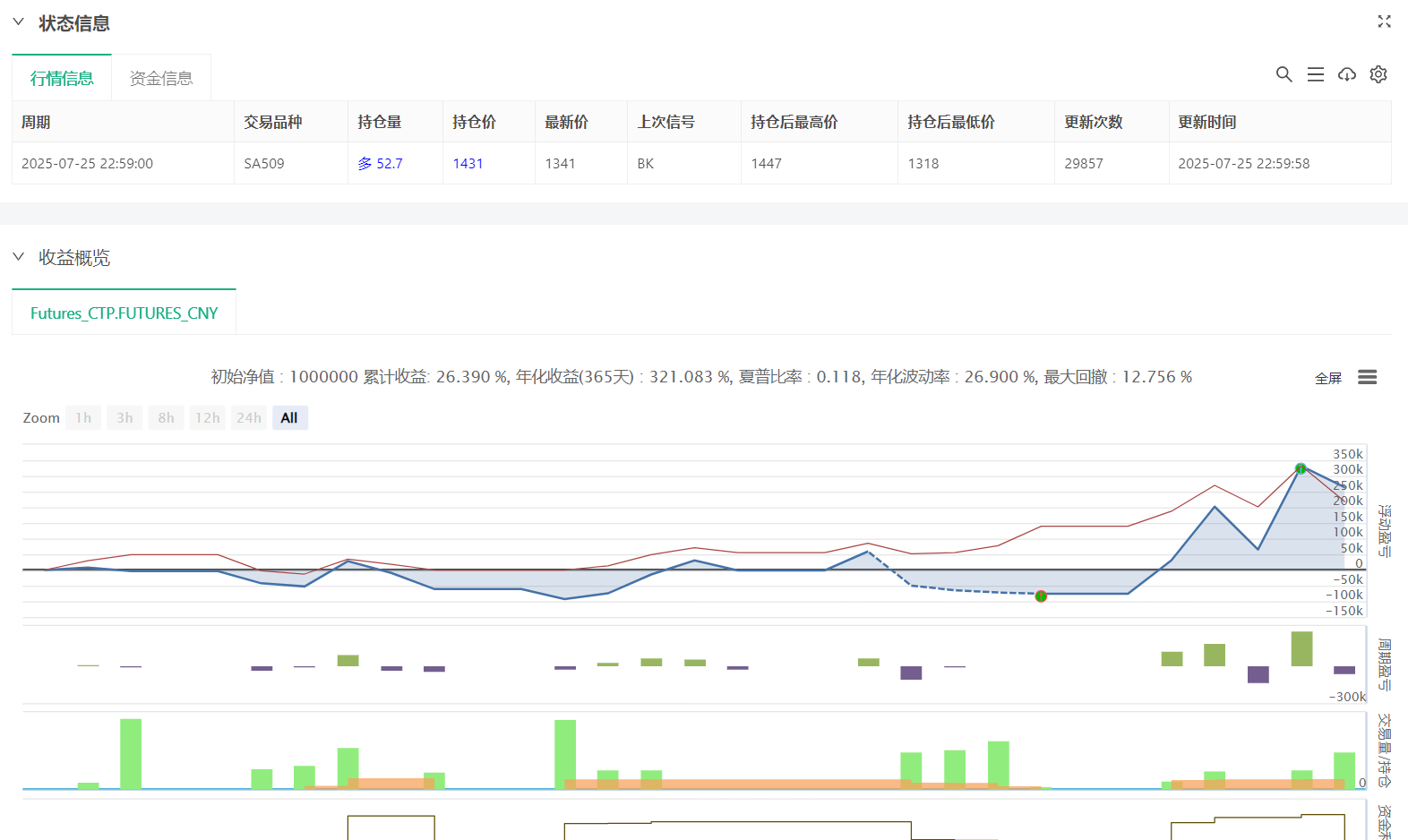Click the 全屏 chart button
The width and height of the screenshot is (1408, 840).
tap(1328, 378)
